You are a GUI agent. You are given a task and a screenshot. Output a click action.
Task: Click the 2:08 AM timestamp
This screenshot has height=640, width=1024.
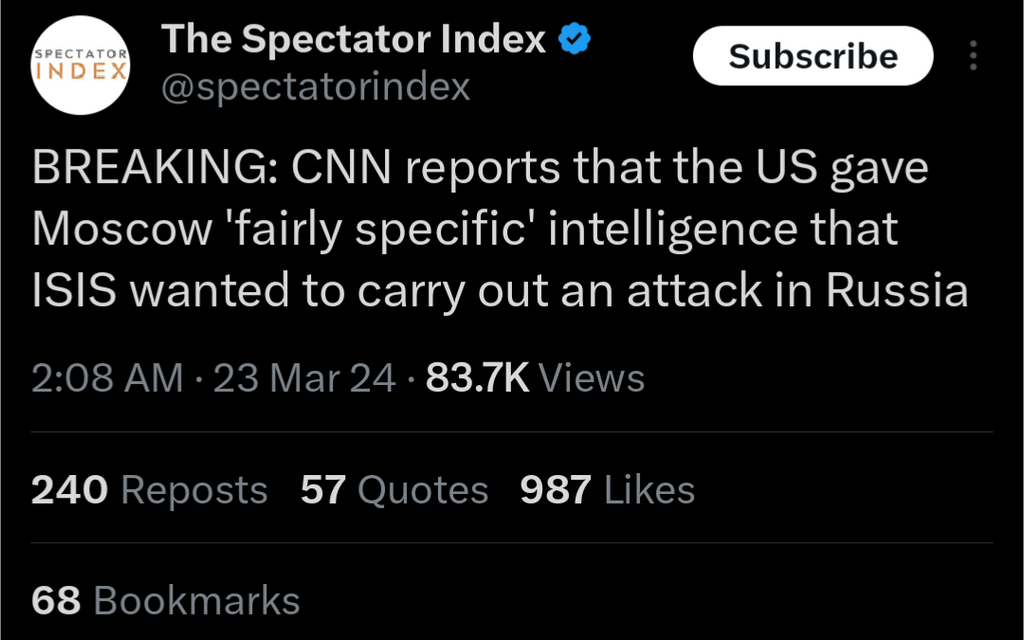pyautogui.click(x=108, y=378)
